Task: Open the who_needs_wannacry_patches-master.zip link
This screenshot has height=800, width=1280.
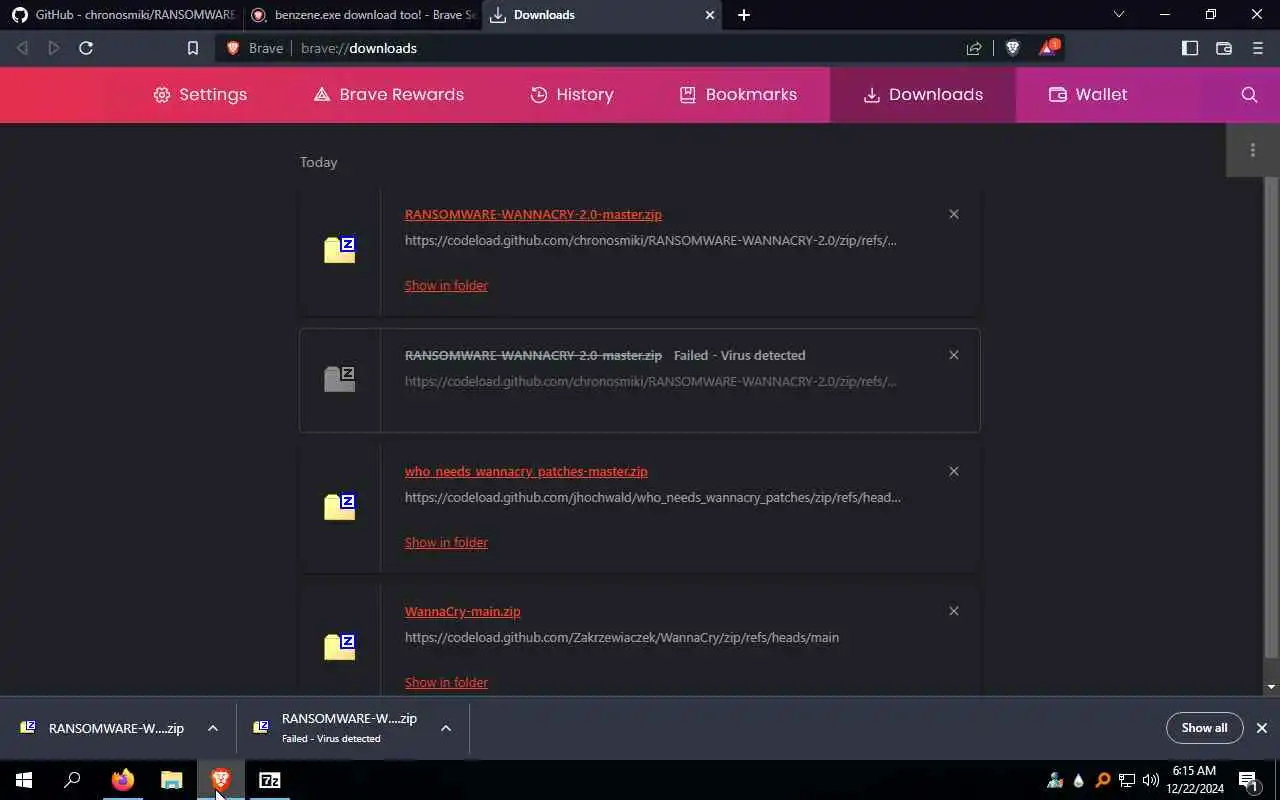Action: pyautogui.click(x=526, y=471)
